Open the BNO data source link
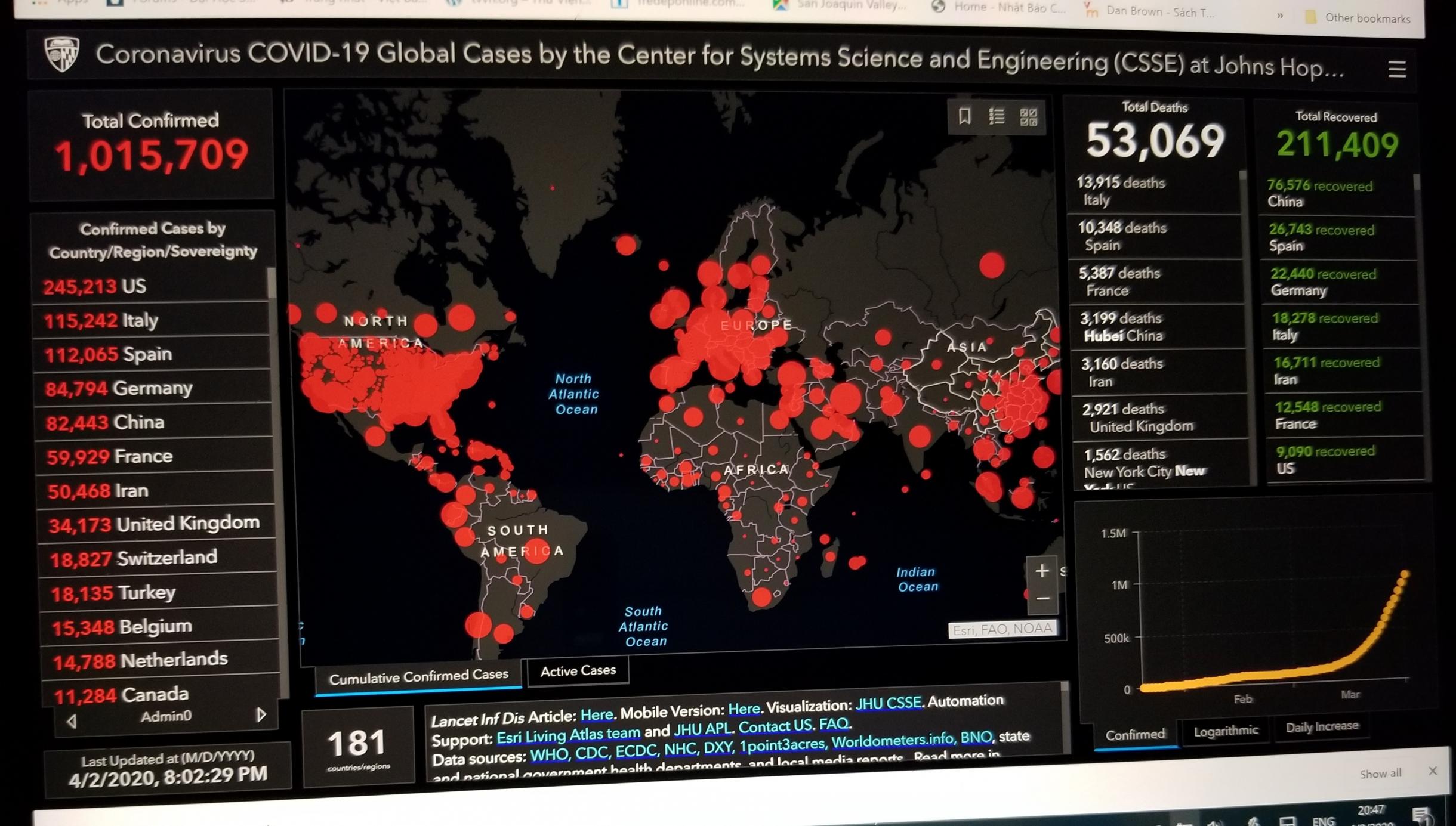This screenshot has height=826, width=1456. click(x=976, y=737)
